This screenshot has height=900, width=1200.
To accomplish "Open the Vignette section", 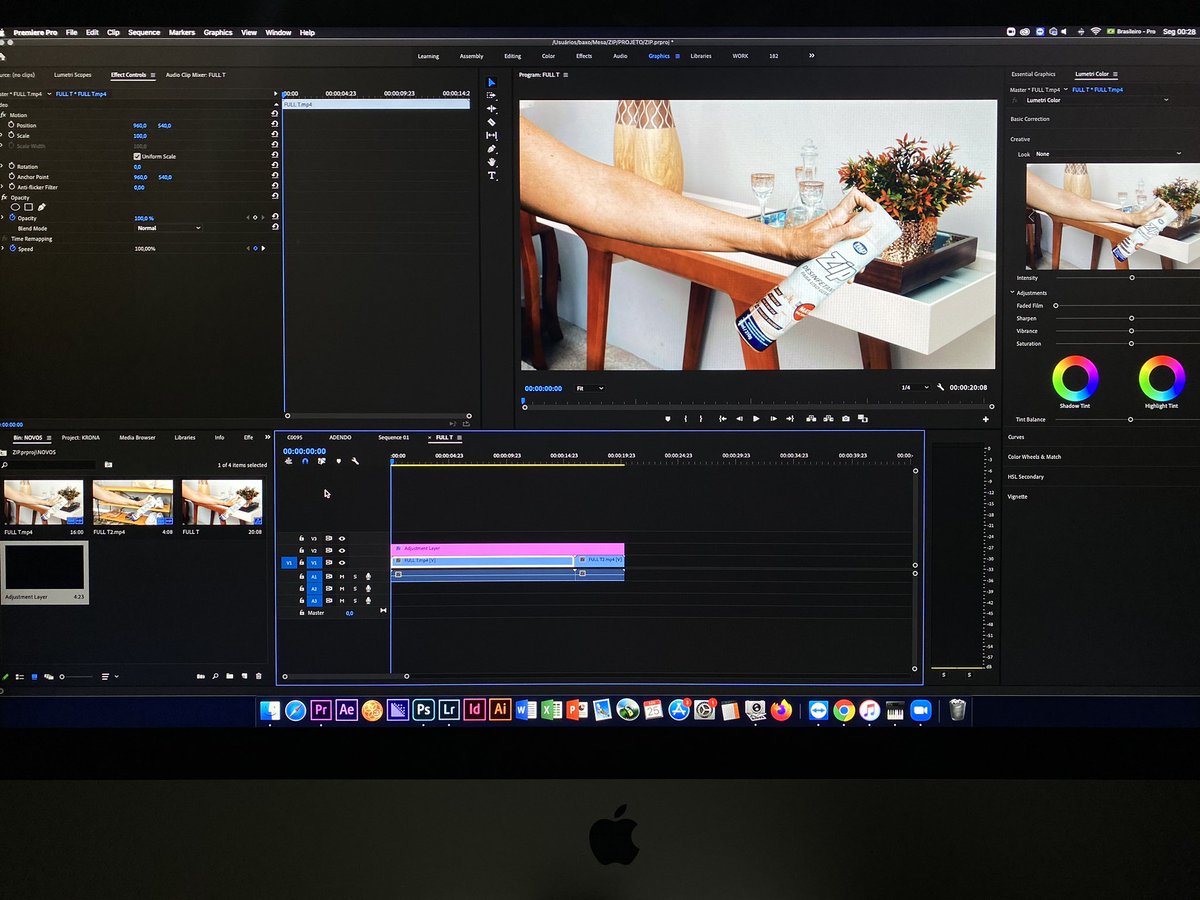I will 1018,496.
